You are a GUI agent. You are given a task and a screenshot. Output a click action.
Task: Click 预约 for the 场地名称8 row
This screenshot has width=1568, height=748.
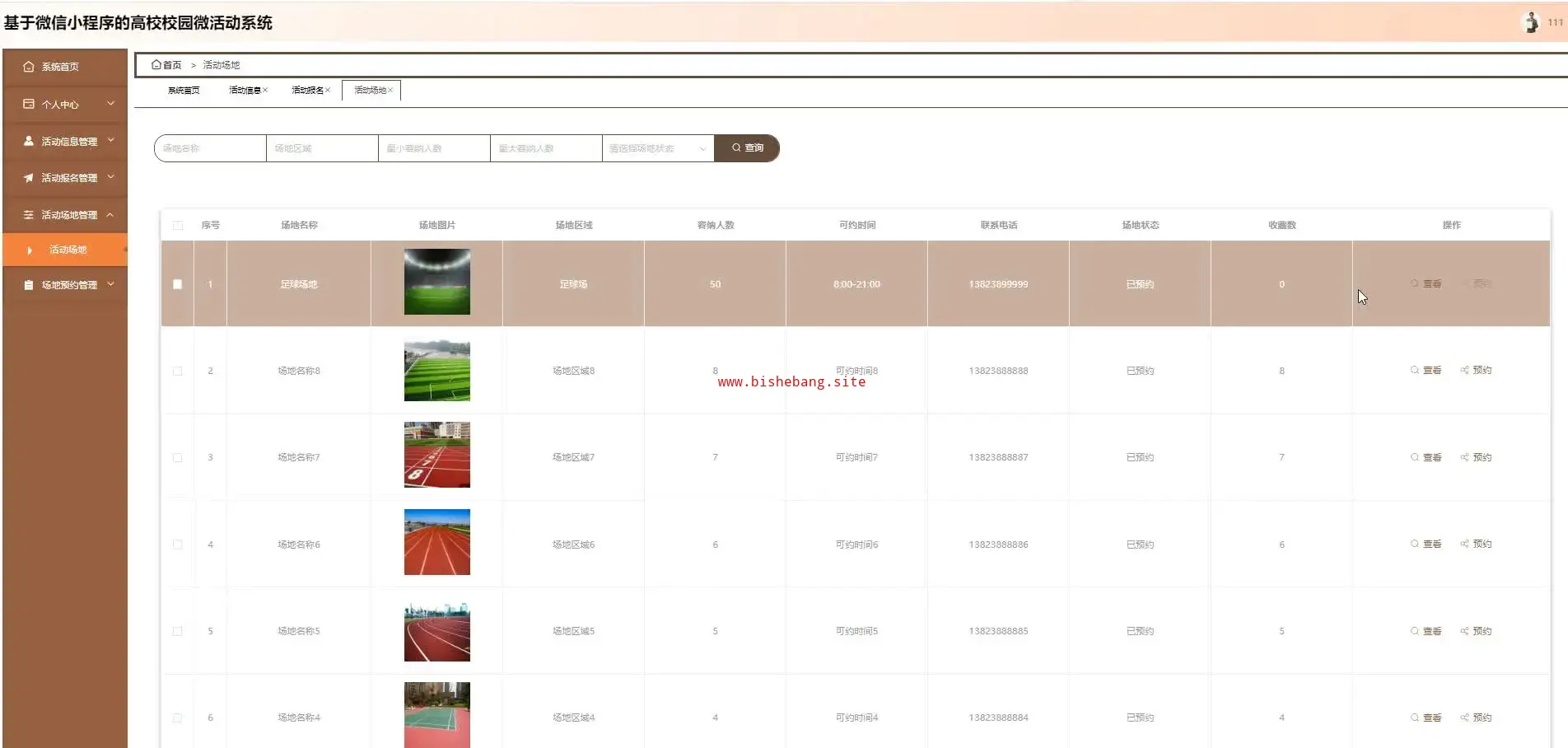1477,370
